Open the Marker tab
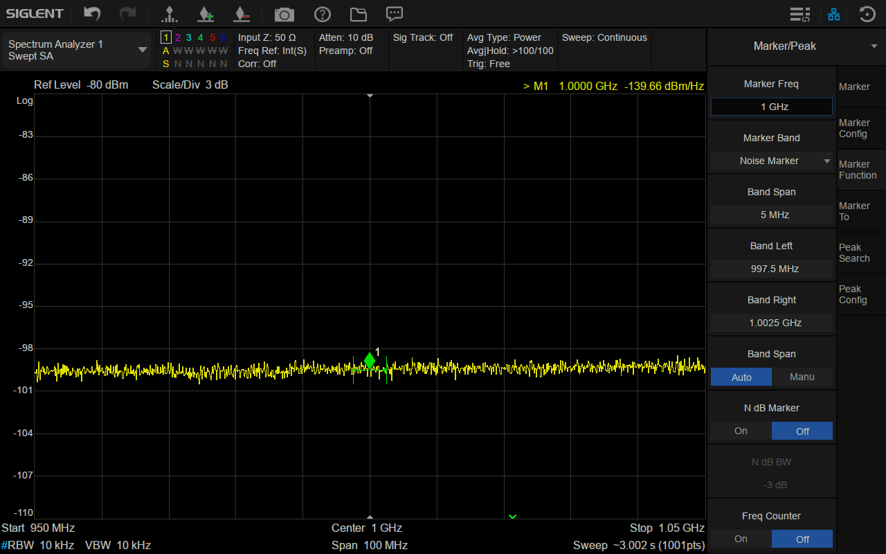The image size is (886, 554). (861, 86)
